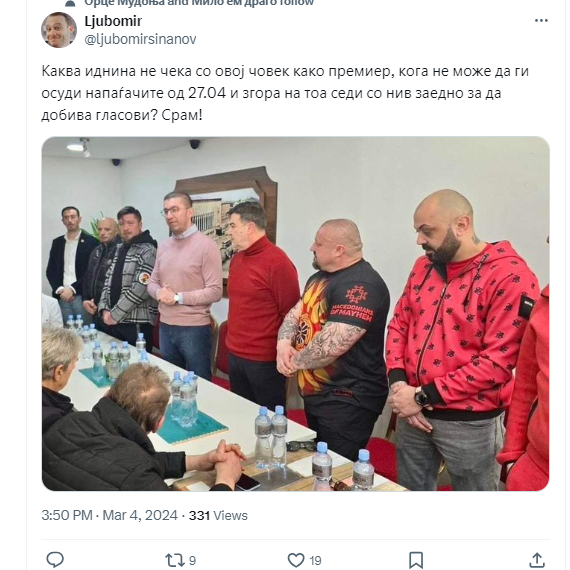Screen dimensions: 570x570
Task: Click the tweet text beginning with Каква иднина
Action: [285, 93]
